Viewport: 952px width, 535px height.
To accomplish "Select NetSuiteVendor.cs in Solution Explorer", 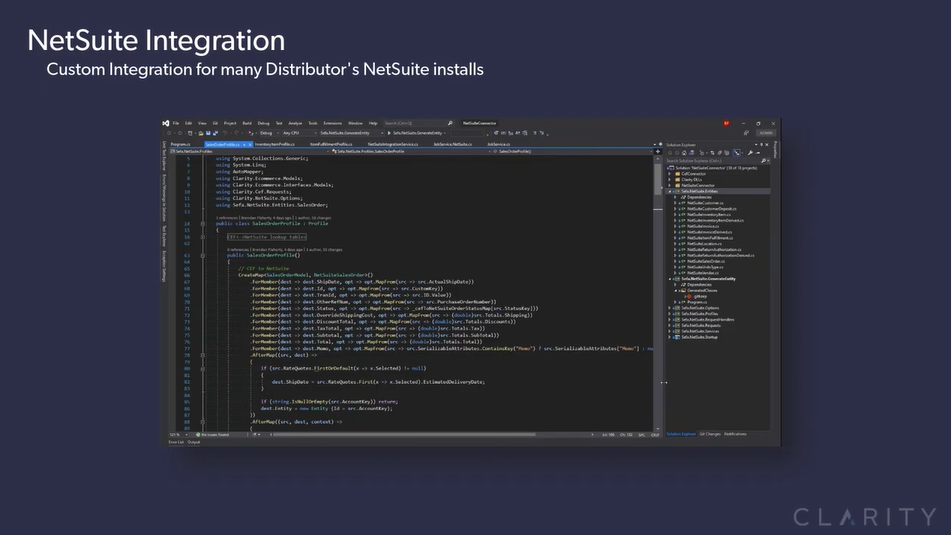I will pos(703,273).
